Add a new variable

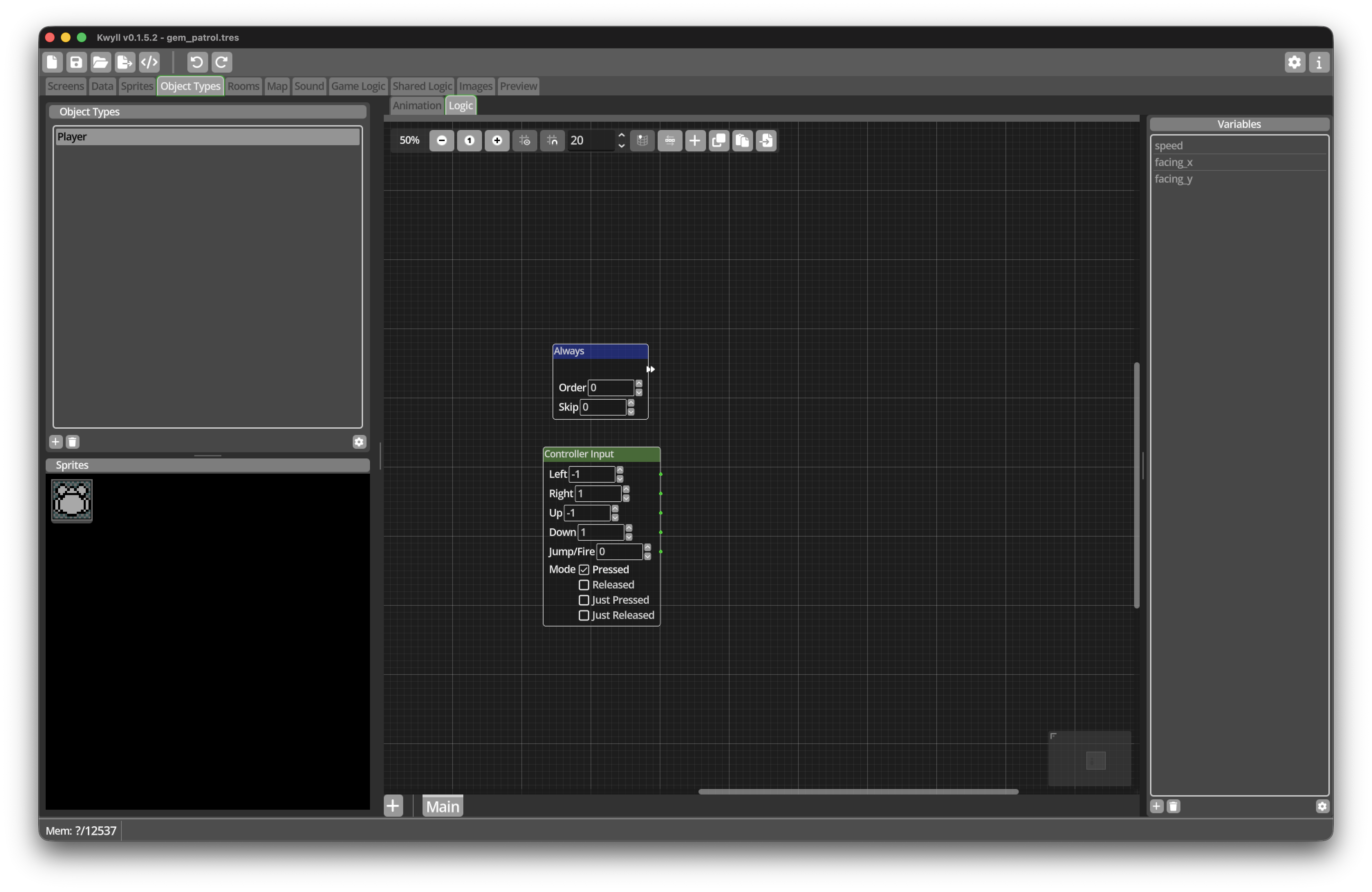click(1157, 806)
